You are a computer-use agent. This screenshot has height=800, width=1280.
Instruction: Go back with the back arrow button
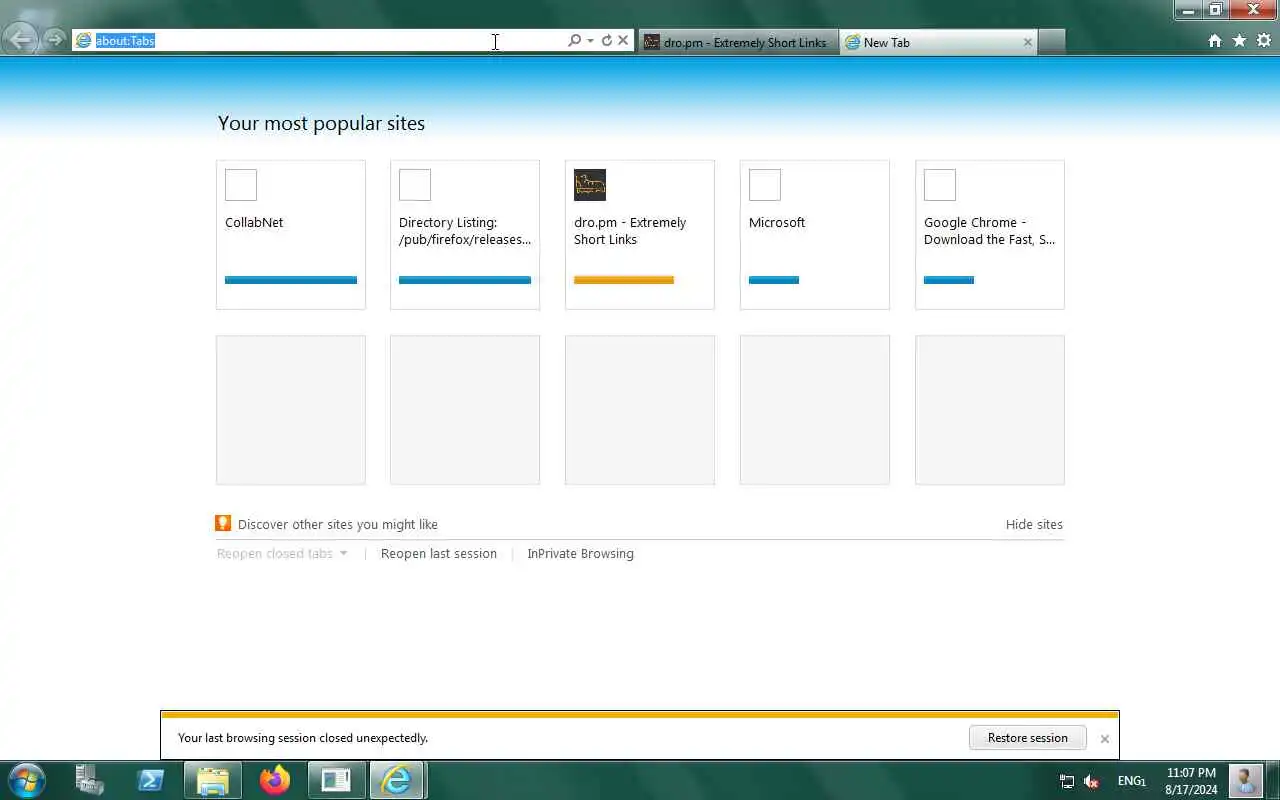pos(20,40)
